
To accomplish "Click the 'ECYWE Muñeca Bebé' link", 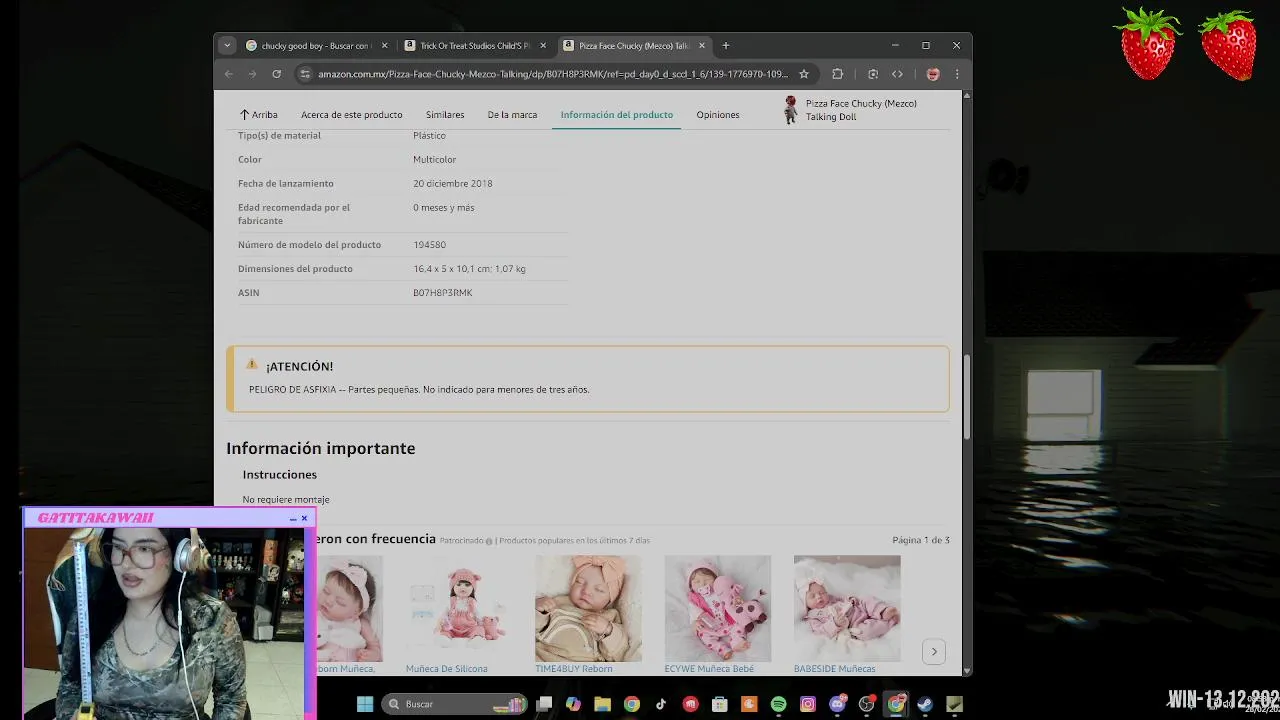I will point(709,669).
